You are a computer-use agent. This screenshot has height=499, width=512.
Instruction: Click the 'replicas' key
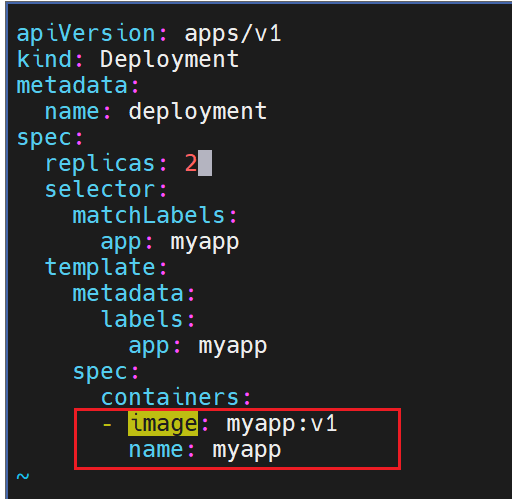coord(100,164)
